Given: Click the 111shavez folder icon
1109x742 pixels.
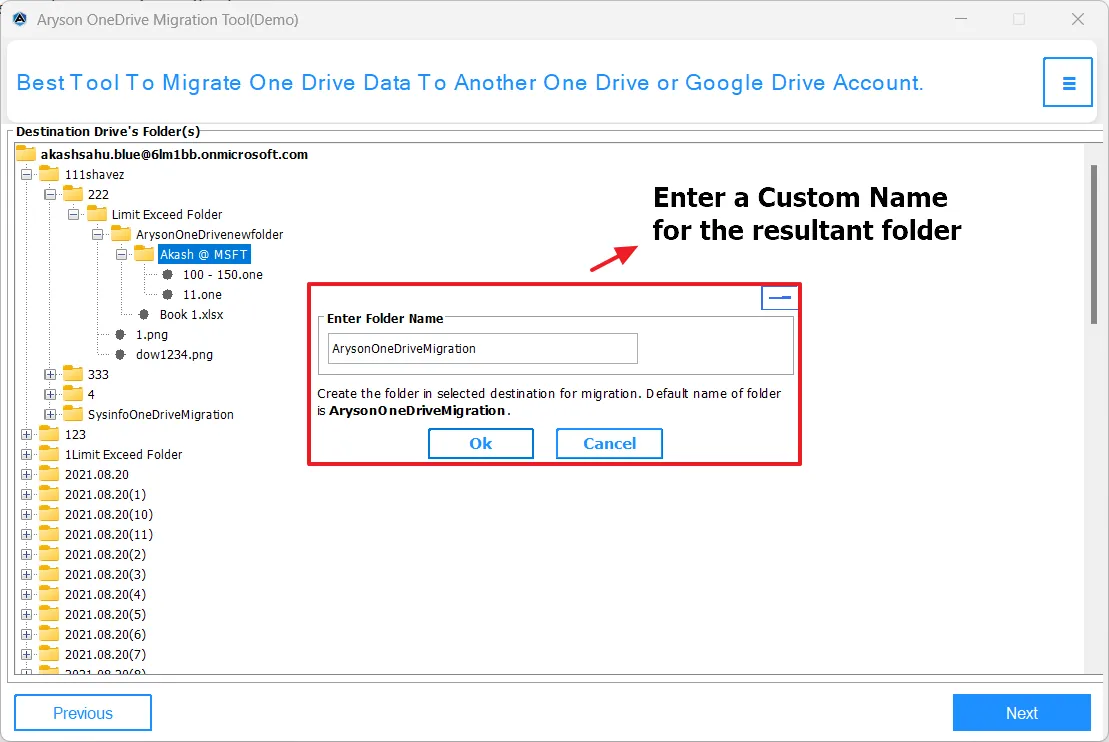Looking at the screenshot, I should click(x=49, y=174).
